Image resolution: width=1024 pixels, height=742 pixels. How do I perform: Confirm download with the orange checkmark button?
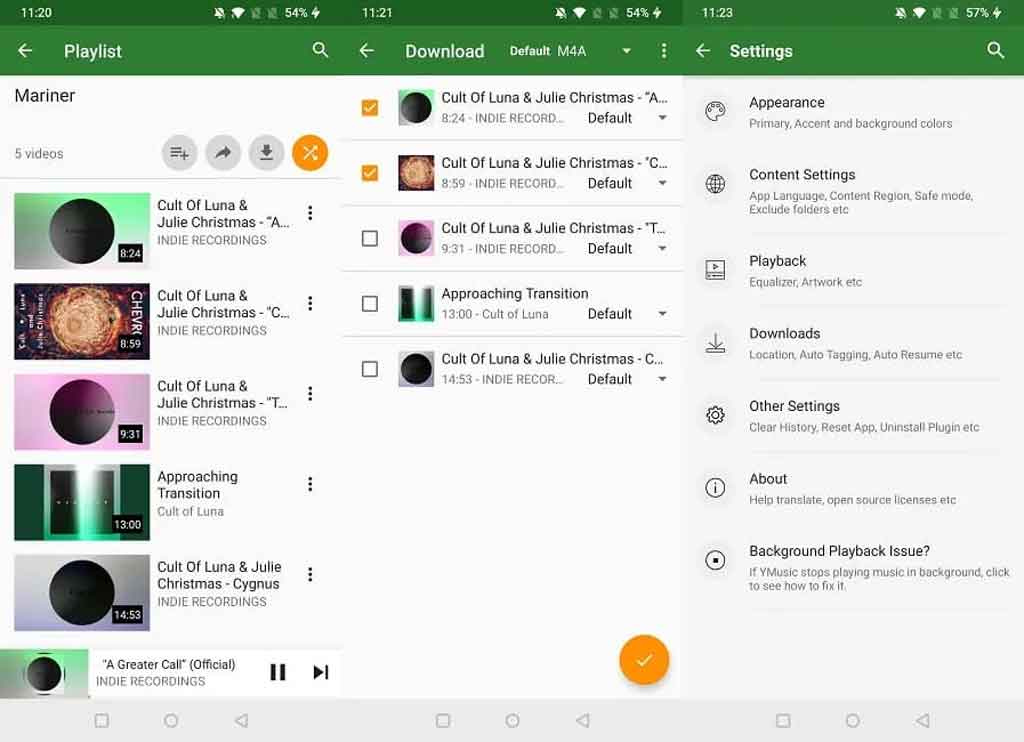644,660
